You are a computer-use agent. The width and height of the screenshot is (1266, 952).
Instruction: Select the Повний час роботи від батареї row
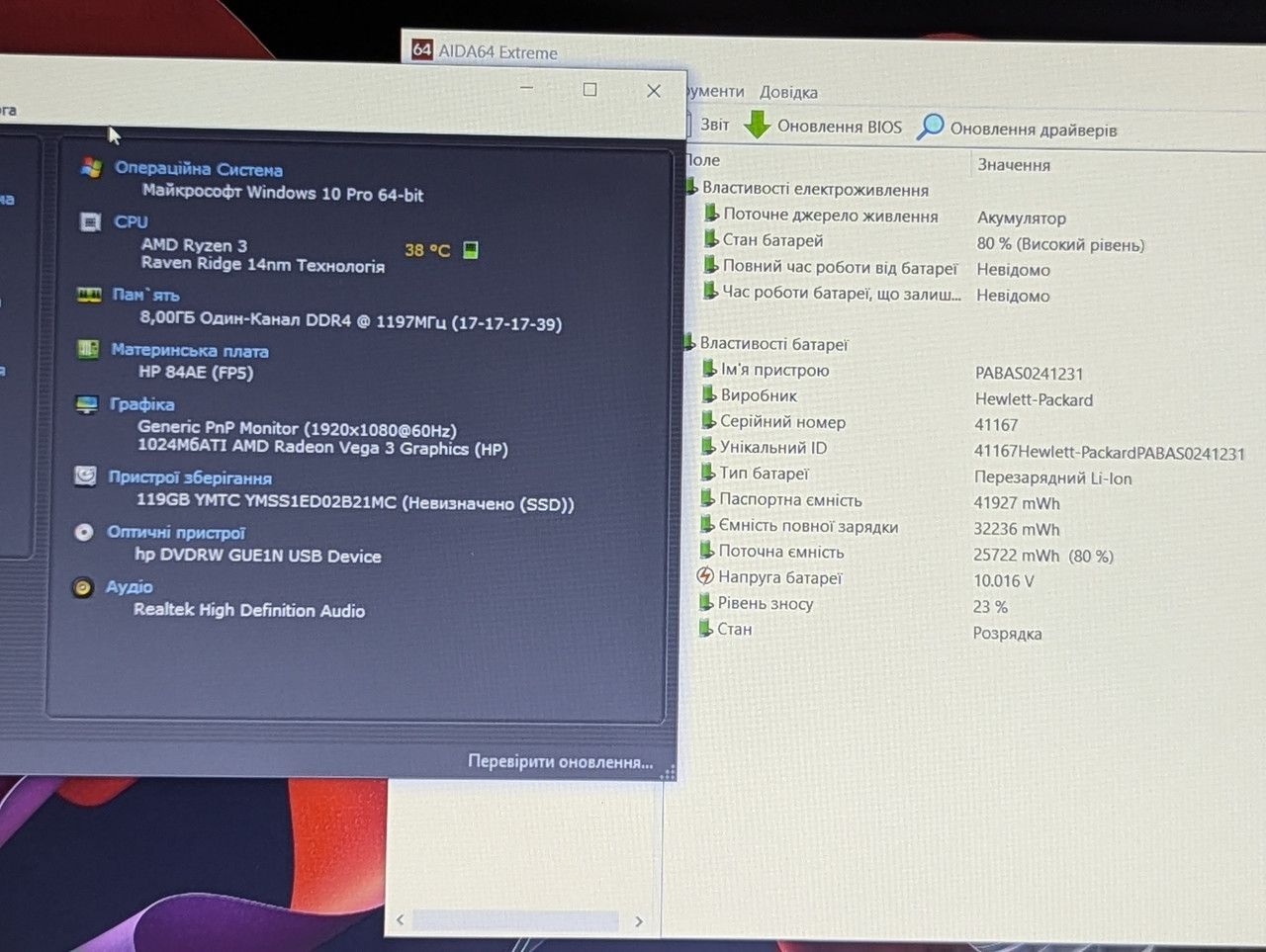840,267
